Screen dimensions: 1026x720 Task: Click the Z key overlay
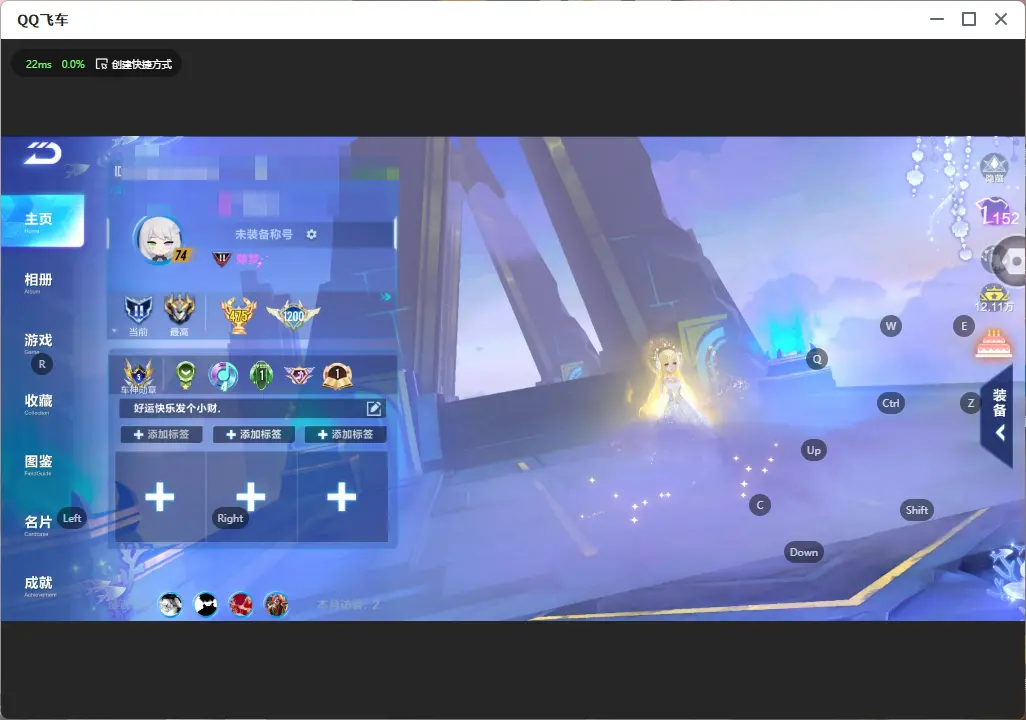(970, 403)
